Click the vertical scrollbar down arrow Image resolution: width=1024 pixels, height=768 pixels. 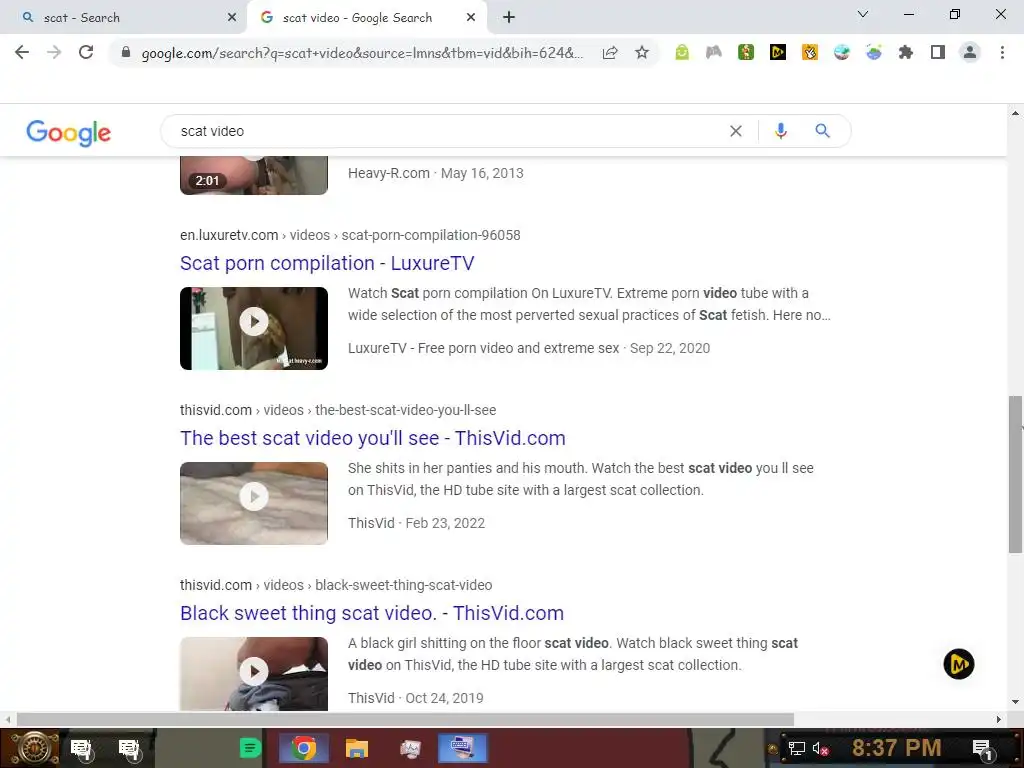(x=1016, y=703)
